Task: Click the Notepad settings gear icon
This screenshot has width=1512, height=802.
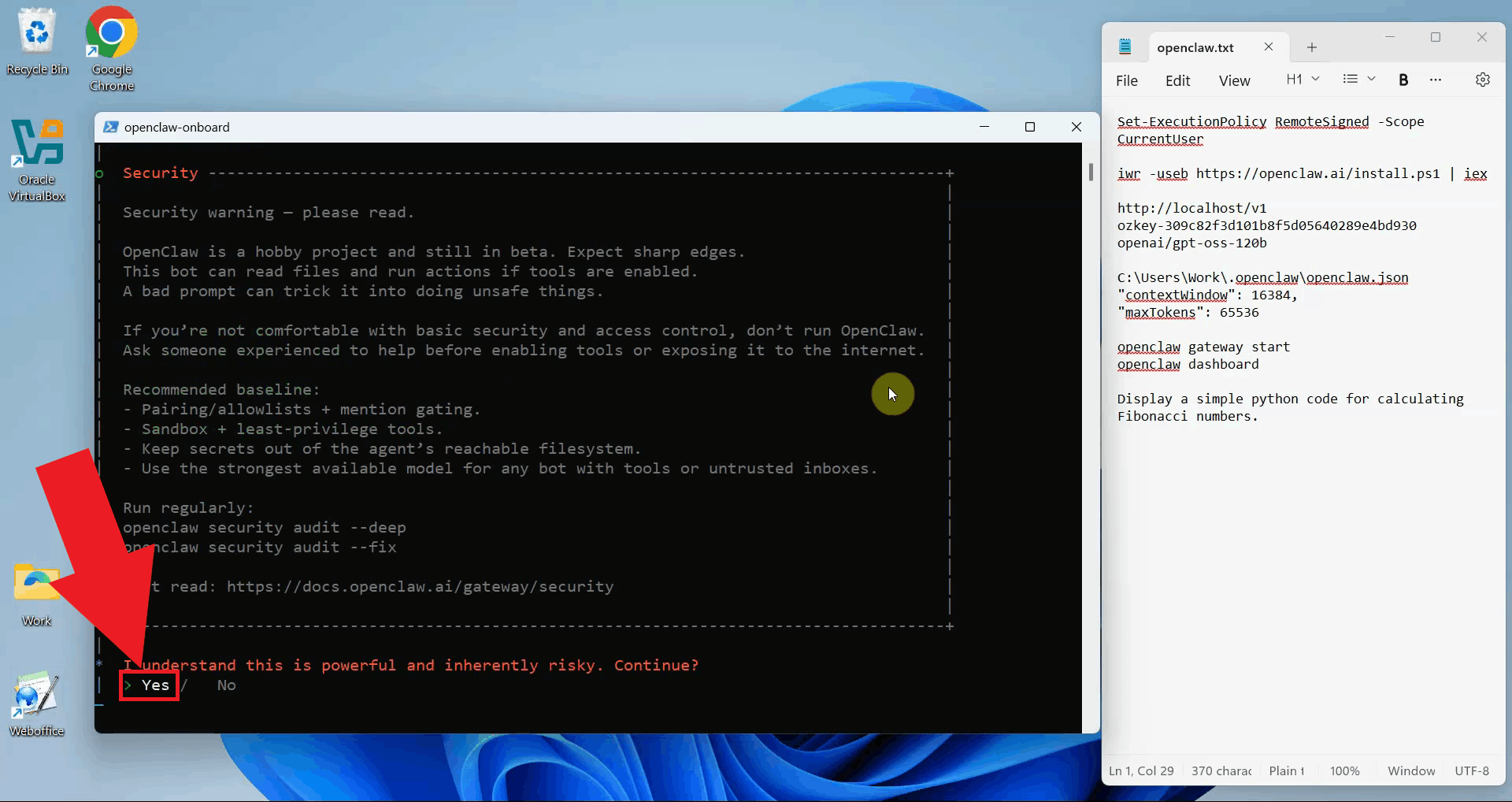Action: click(1482, 80)
